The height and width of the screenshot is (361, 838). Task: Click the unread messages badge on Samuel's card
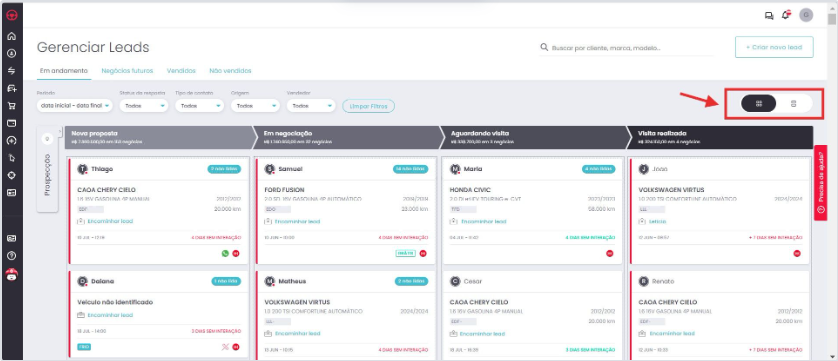click(410, 169)
